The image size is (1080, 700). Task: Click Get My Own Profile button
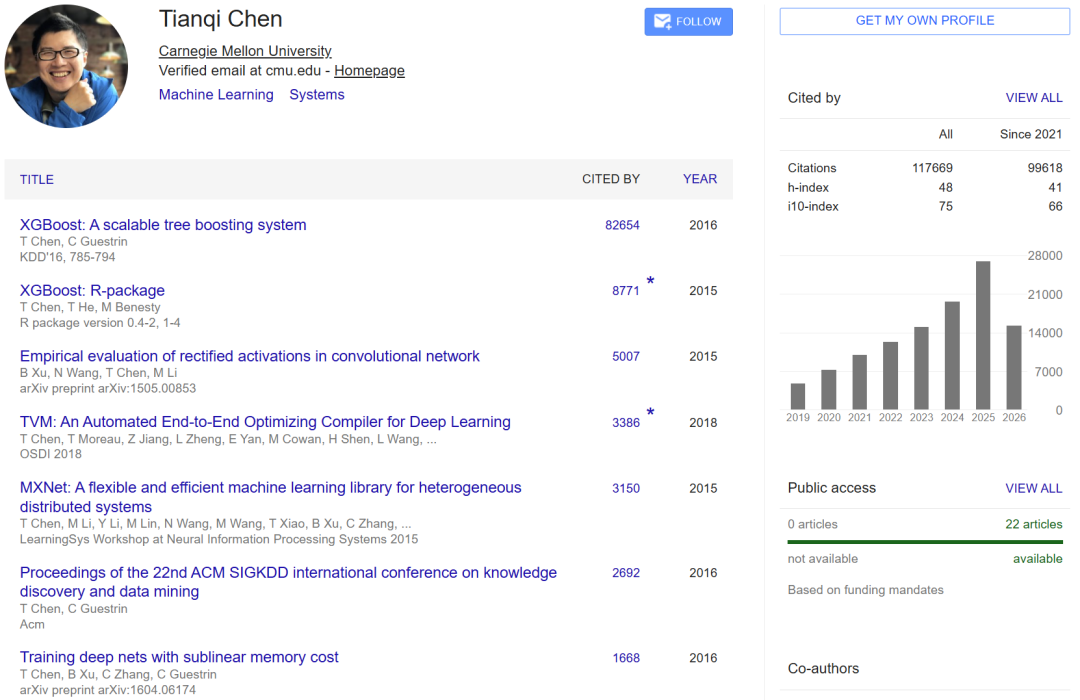924,21
